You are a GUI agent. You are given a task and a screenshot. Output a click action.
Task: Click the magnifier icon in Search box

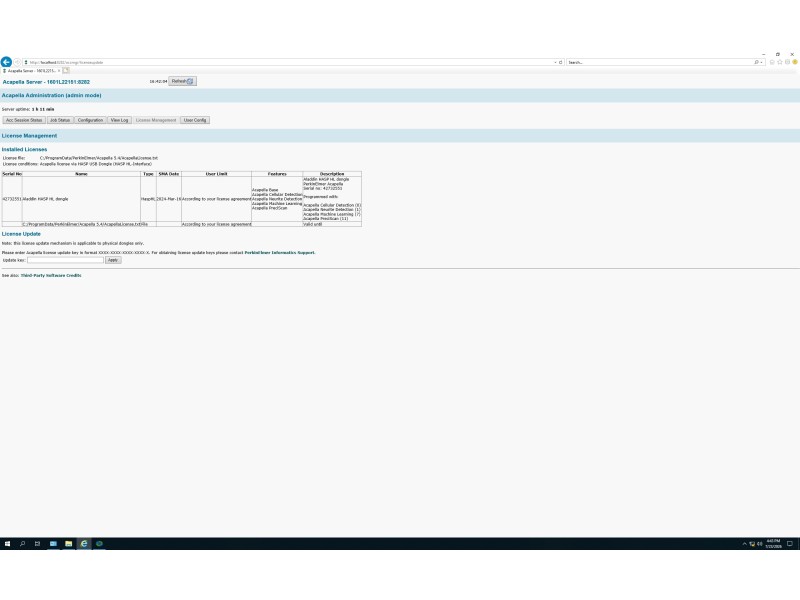[756, 62]
